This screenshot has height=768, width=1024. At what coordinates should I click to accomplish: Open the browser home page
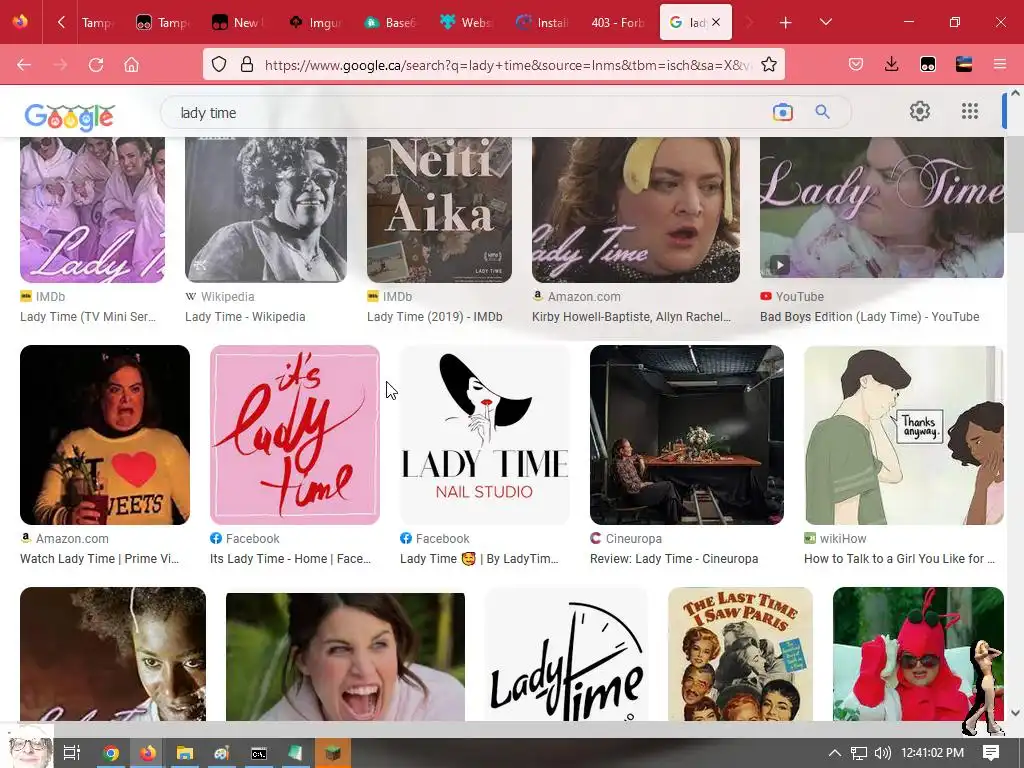pos(132,65)
